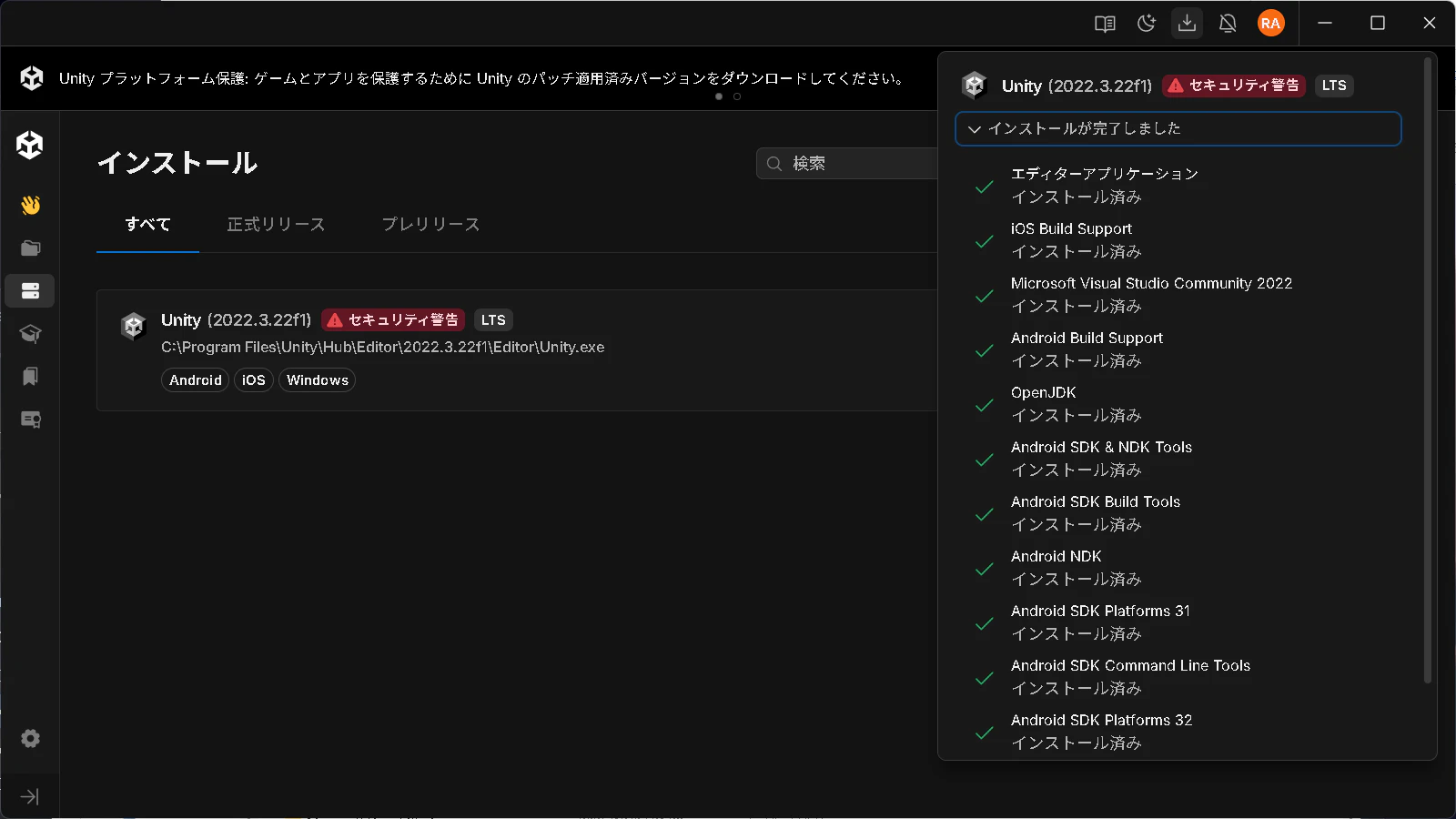
Task: Click the Unity editor install path text
Action: 382,348
